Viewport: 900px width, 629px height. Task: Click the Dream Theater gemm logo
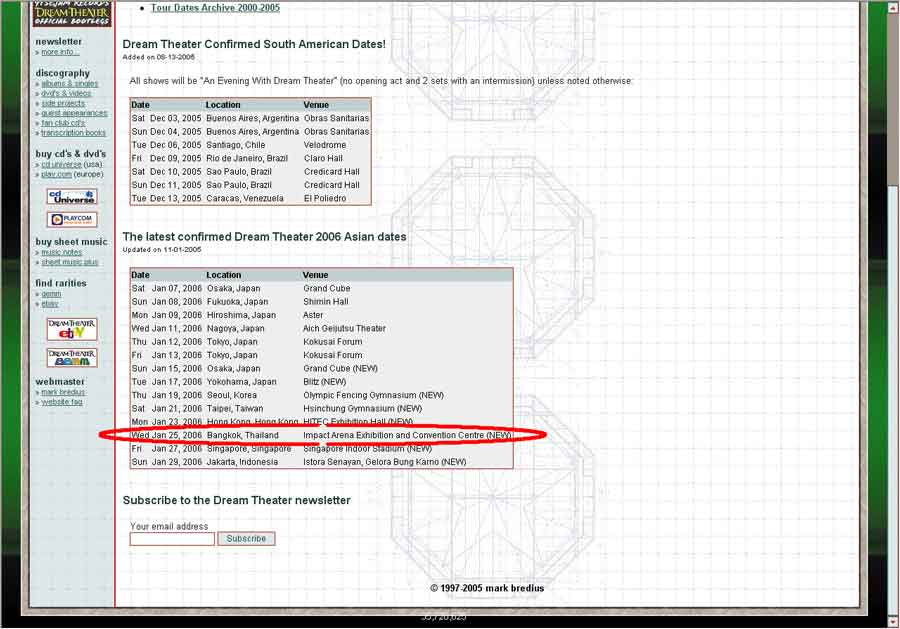(x=72, y=358)
